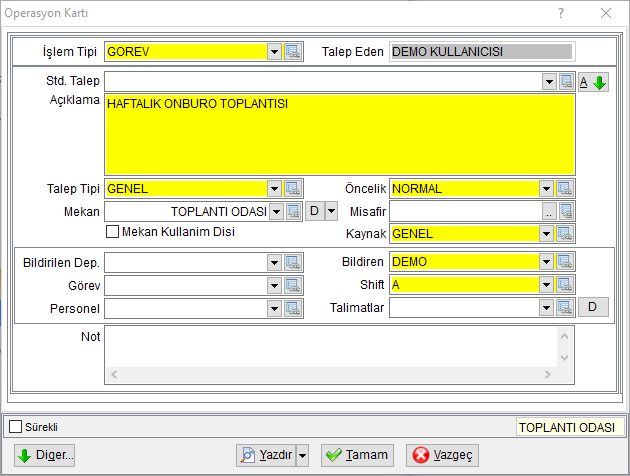The width and height of the screenshot is (630, 476).
Task: Expand the Mekan dropdown arrow
Action: pos(276,211)
